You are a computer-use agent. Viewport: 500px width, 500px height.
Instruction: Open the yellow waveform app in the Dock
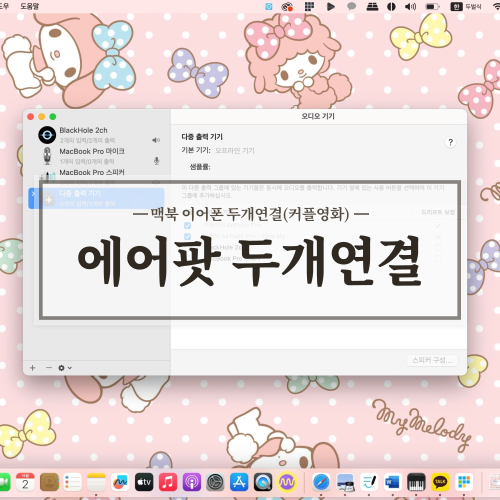click(287, 482)
